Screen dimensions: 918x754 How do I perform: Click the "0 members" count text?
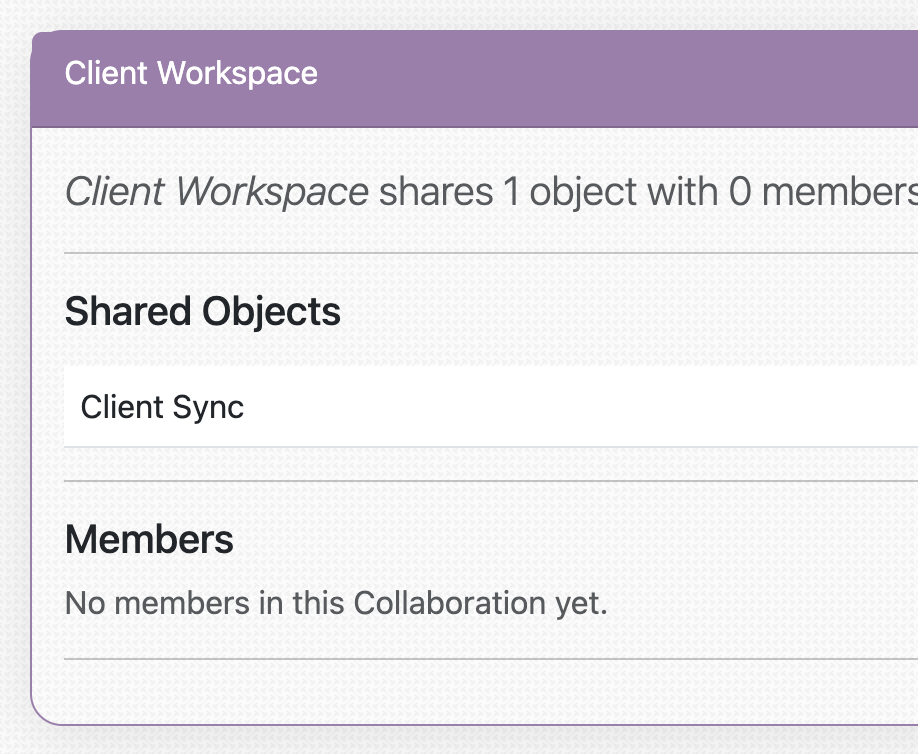click(820, 192)
